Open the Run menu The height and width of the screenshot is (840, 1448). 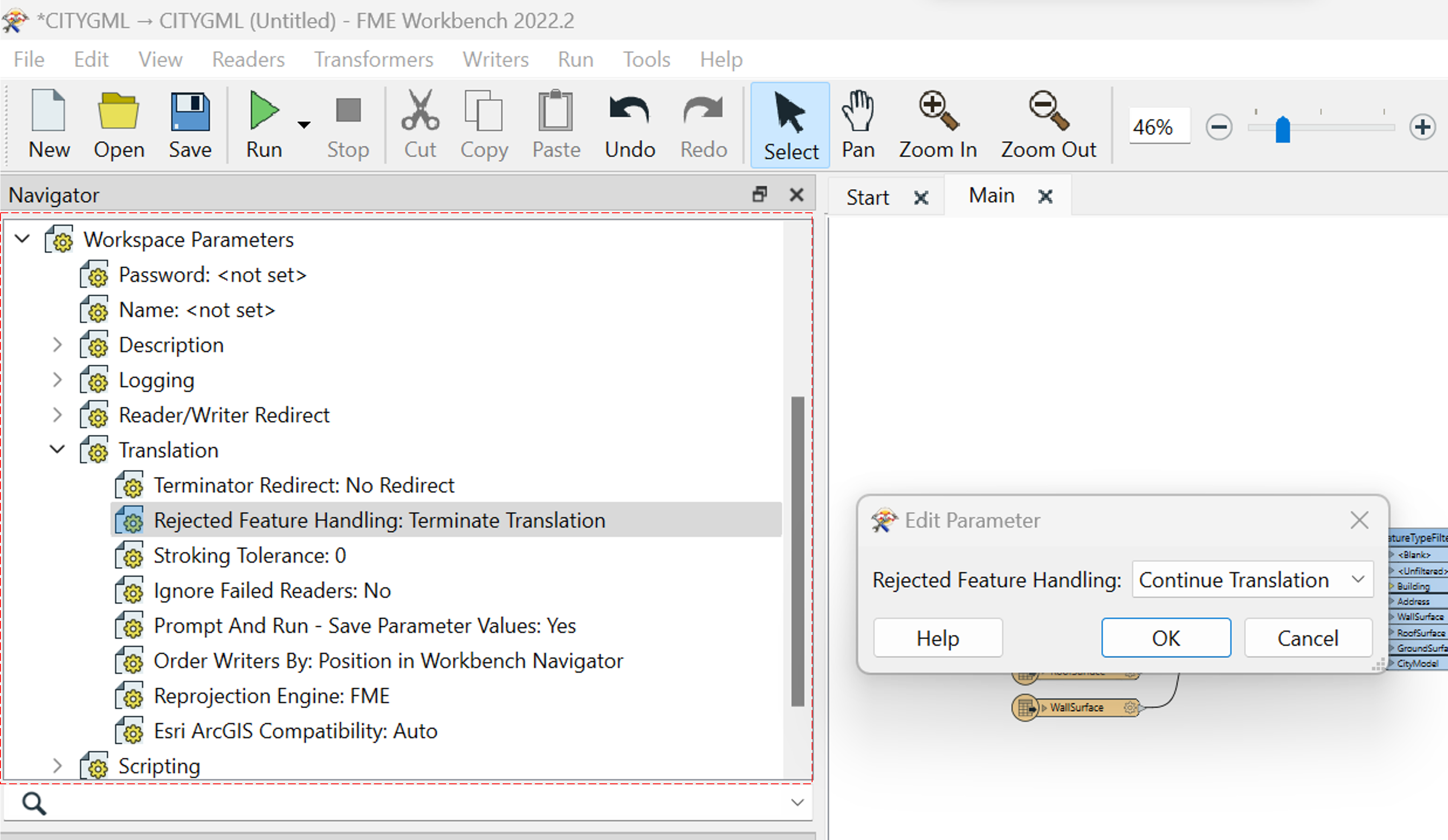click(575, 59)
